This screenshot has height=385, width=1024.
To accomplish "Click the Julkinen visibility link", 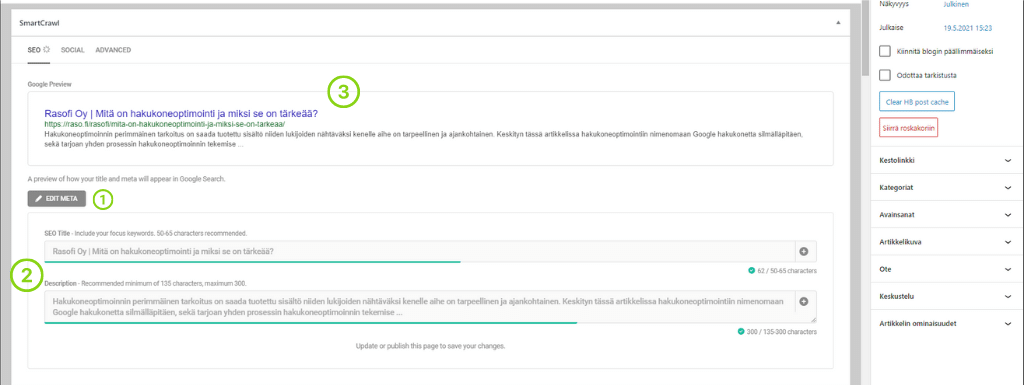I will click(x=957, y=4).
